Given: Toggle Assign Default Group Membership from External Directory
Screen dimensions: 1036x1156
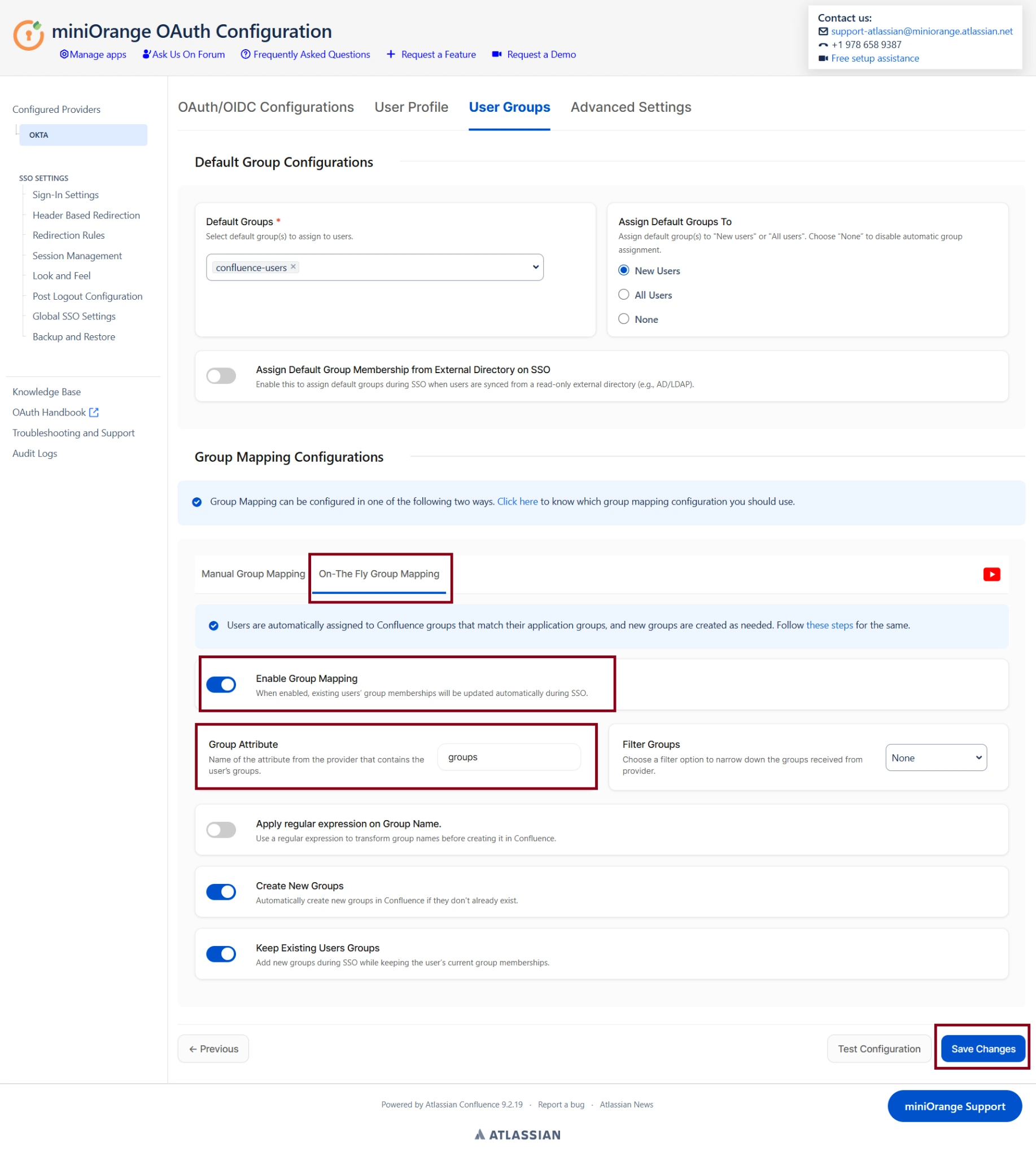Looking at the screenshot, I should tap(221, 376).
